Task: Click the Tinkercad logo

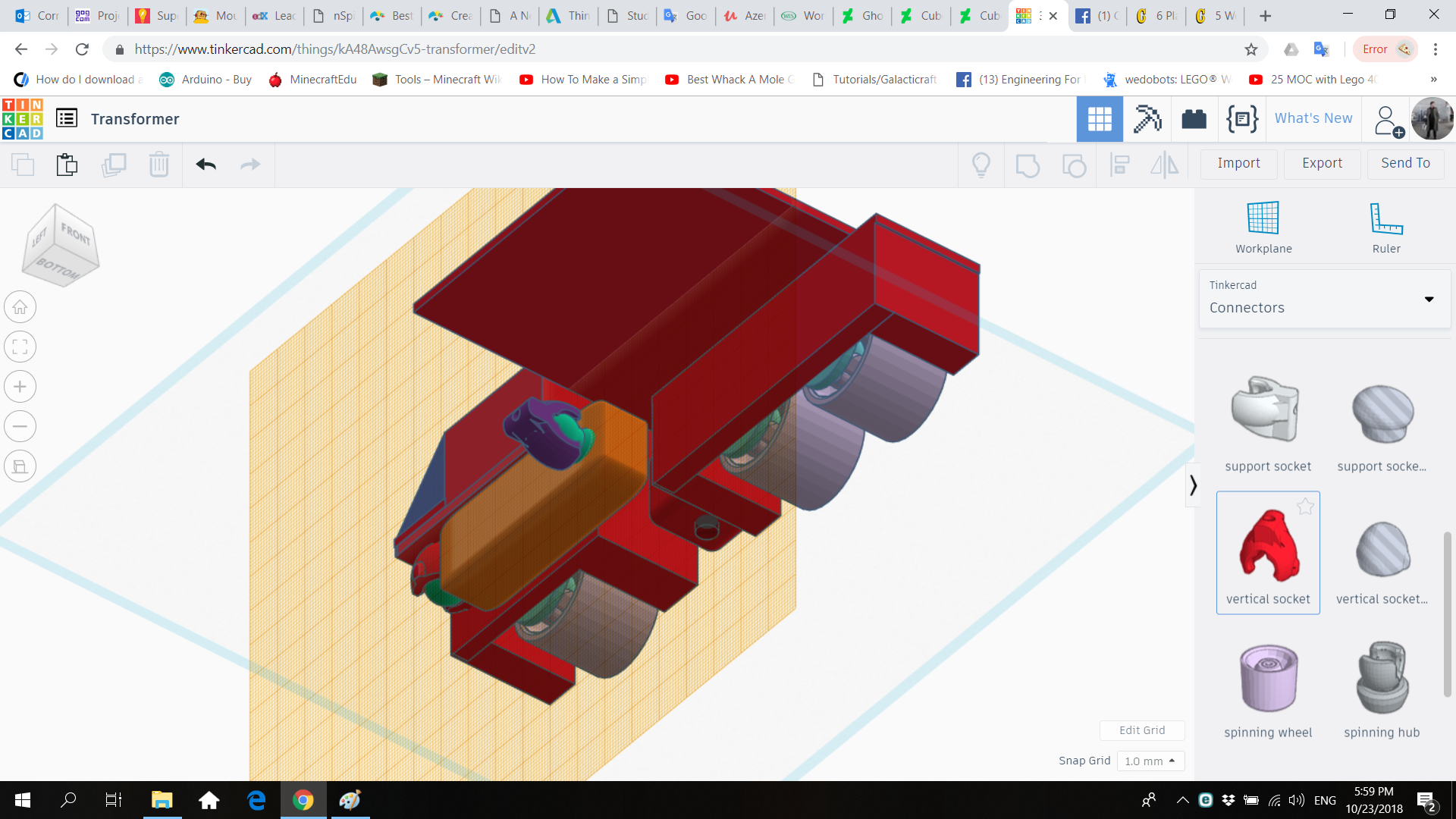Action: click(23, 118)
